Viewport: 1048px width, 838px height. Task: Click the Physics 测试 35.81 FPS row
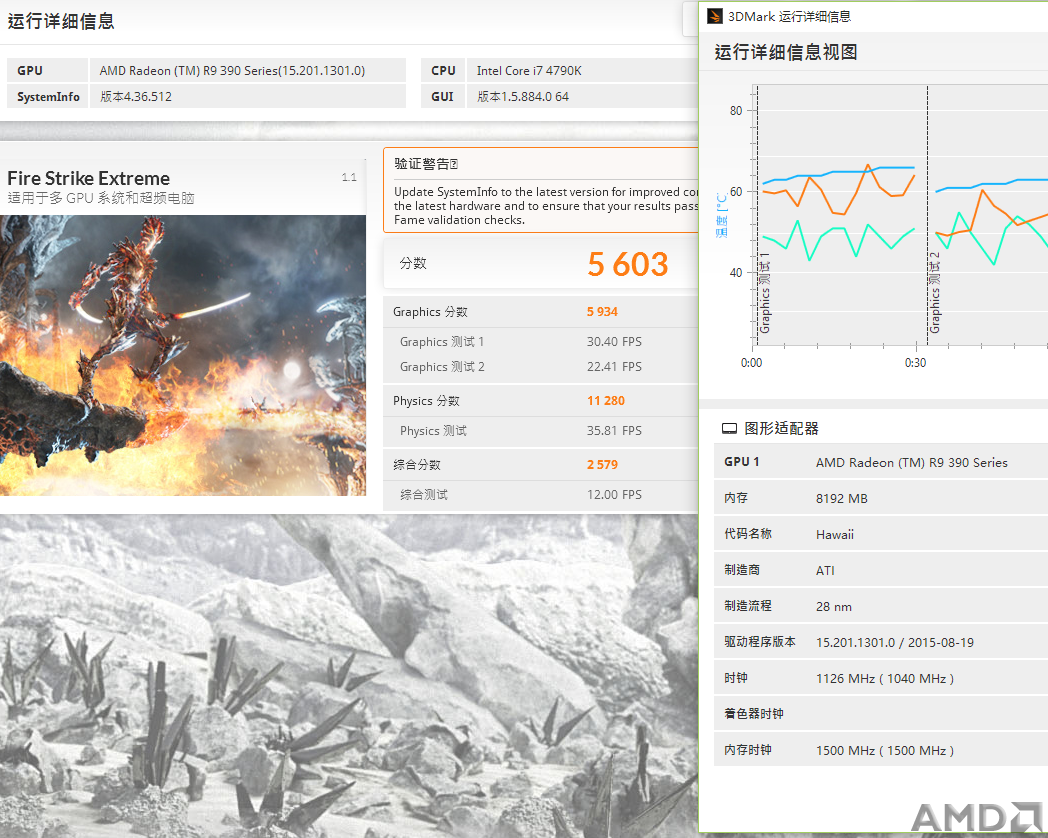pyautogui.click(x=541, y=430)
